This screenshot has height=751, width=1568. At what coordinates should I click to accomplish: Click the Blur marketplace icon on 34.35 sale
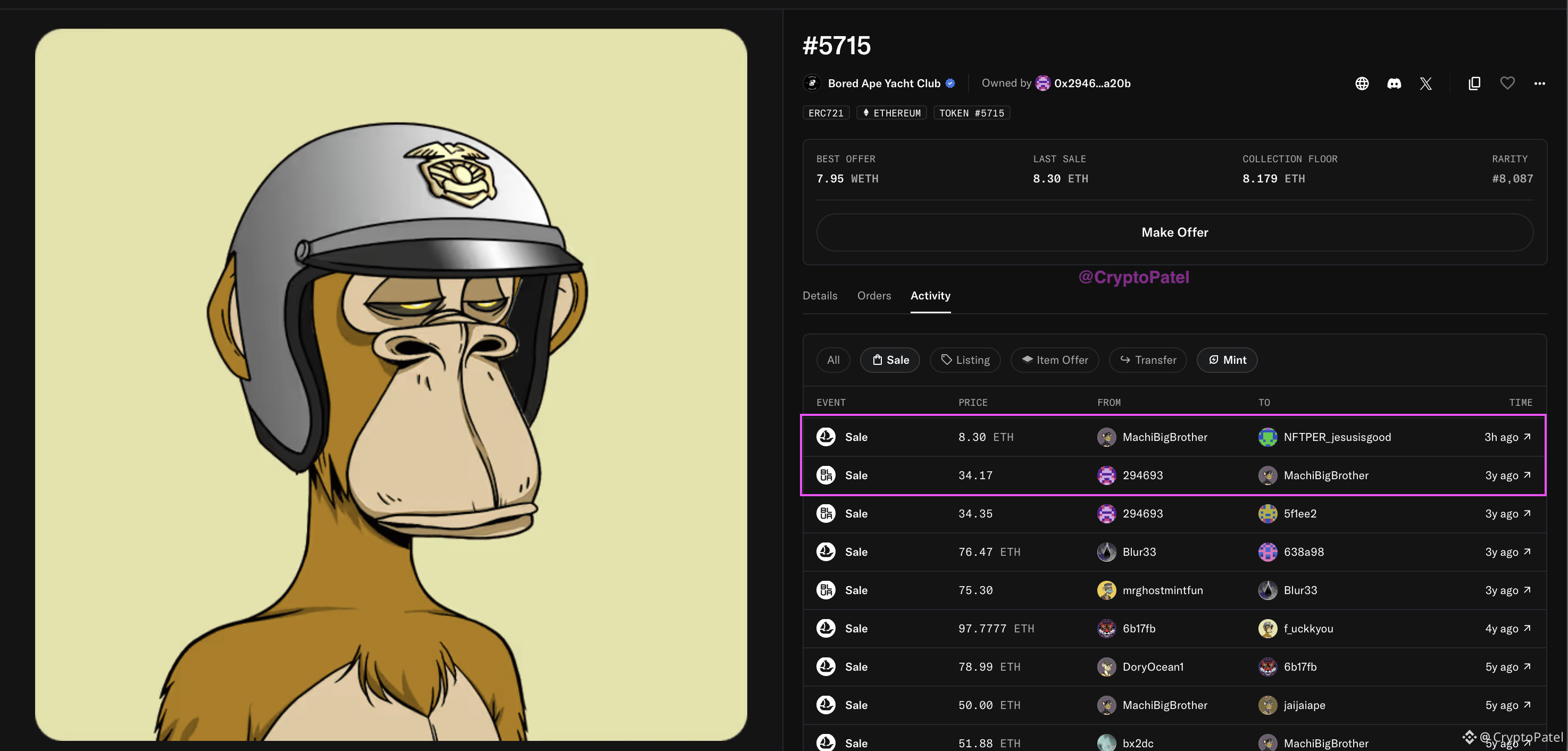(x=826, y=513)
